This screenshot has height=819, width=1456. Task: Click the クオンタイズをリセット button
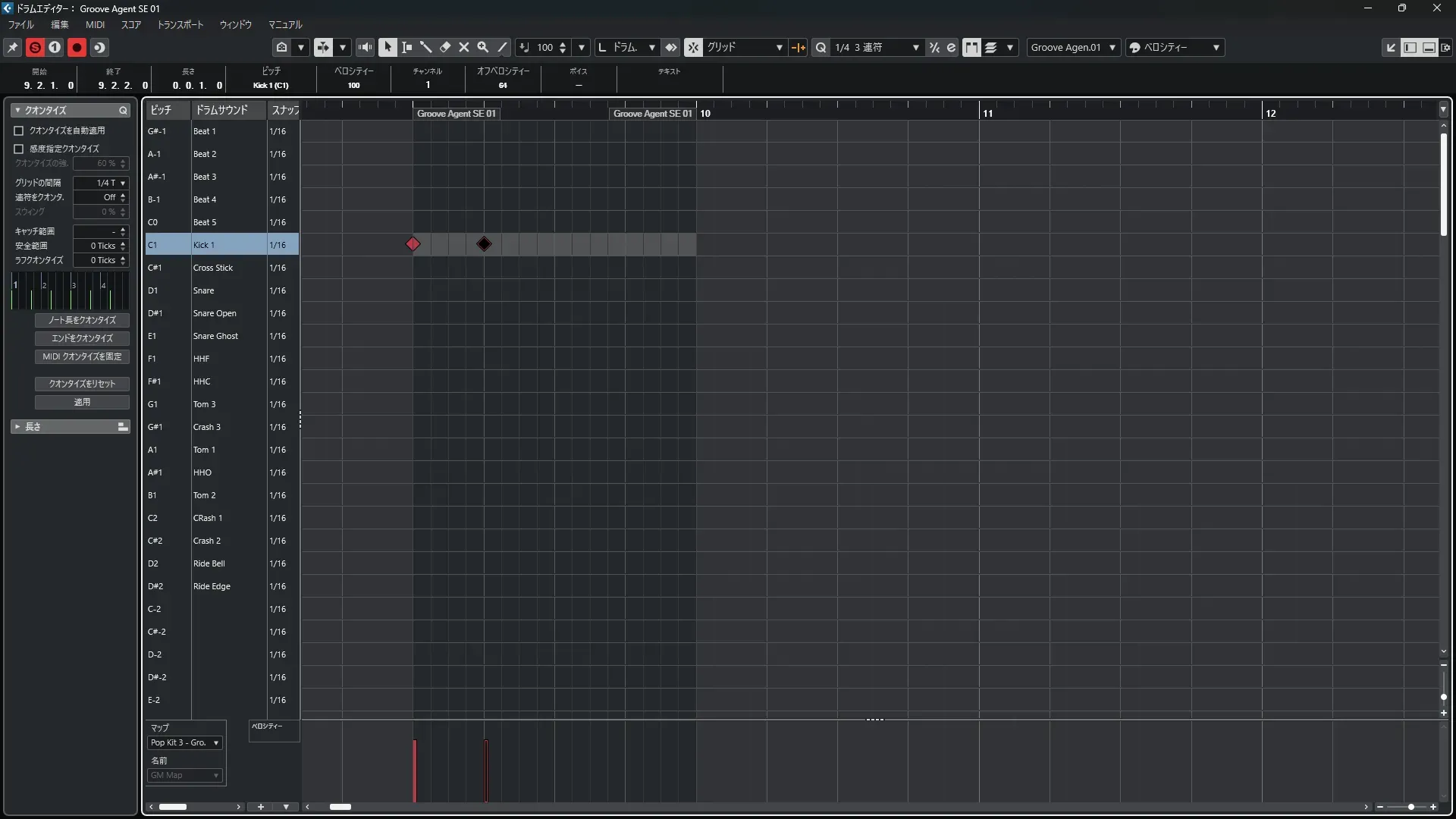tap(82, 384)
